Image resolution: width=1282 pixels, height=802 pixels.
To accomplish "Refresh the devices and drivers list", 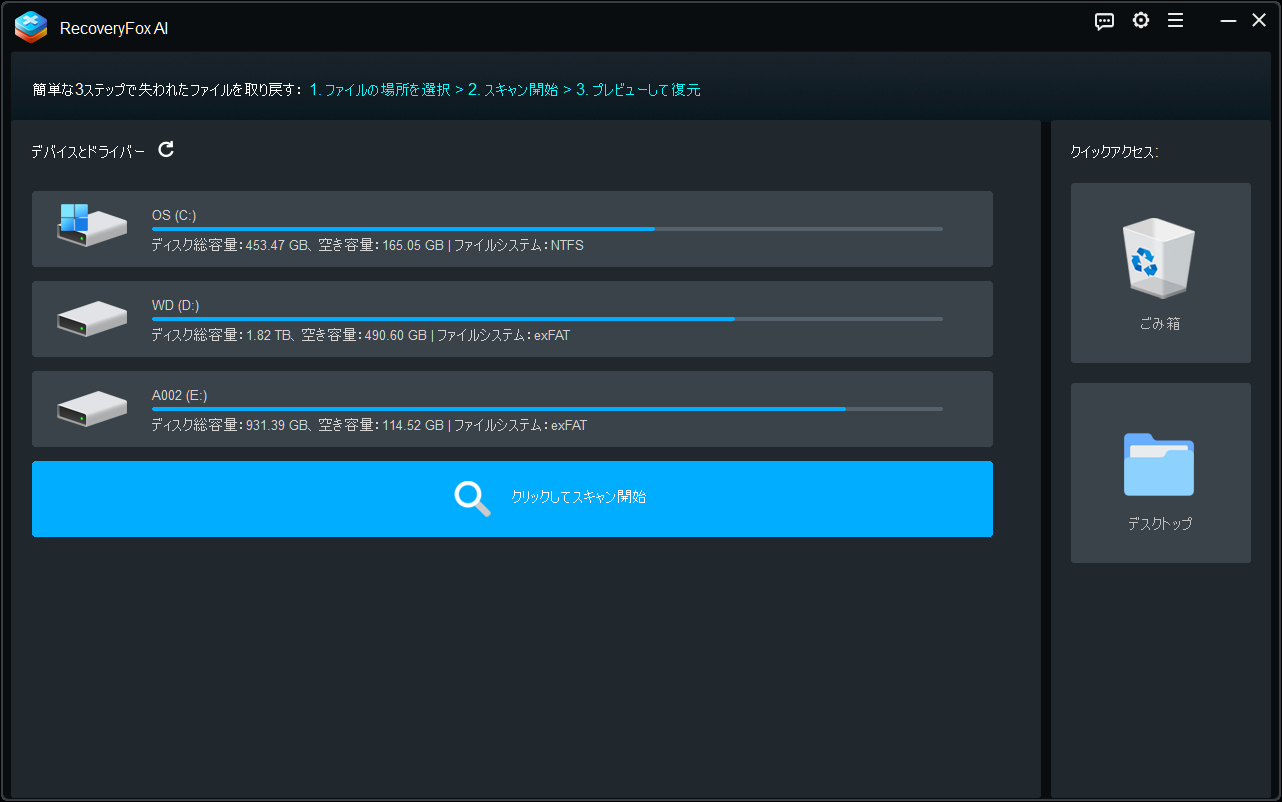I will [x=166, y=150].
